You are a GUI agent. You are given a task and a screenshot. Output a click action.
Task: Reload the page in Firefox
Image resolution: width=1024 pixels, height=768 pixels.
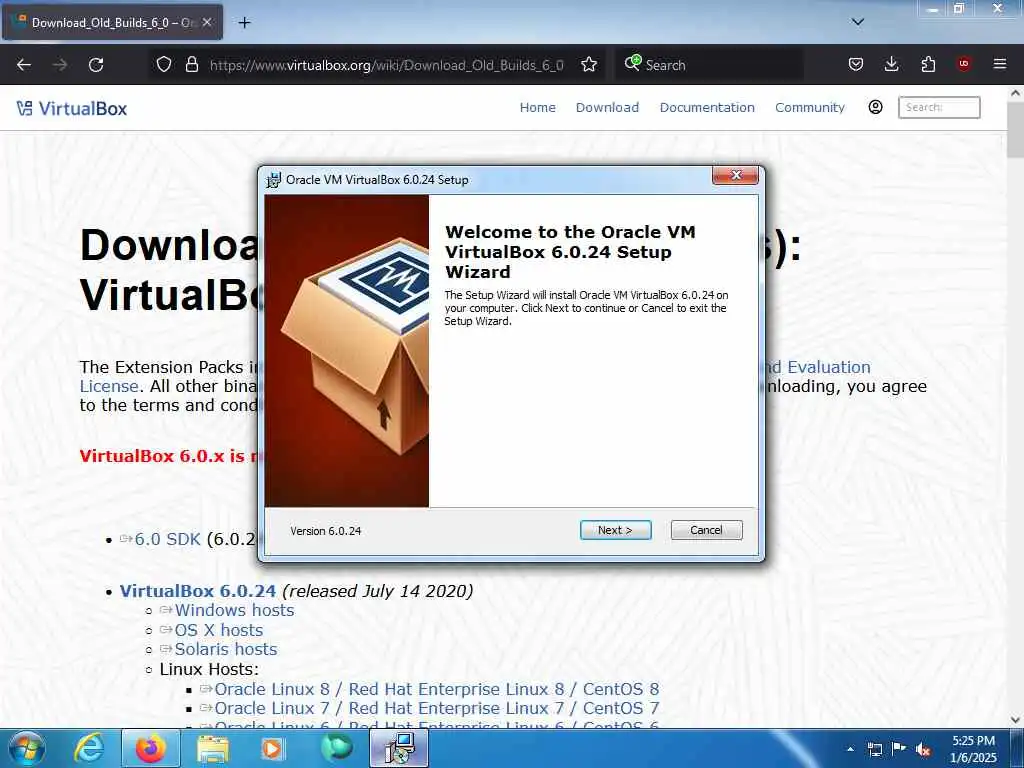coord(96,65)
